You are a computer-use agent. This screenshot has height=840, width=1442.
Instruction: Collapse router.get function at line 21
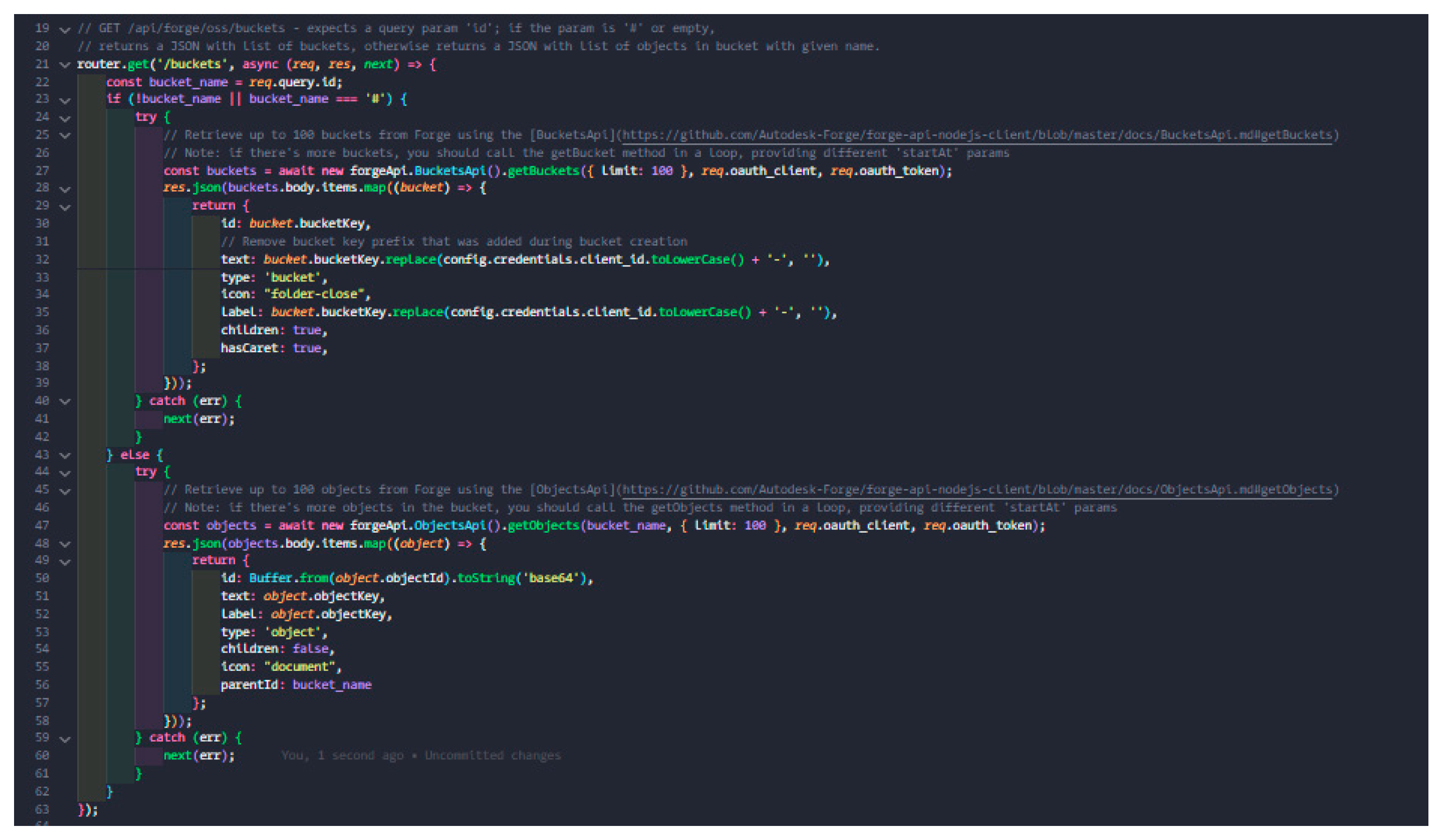coord(65,65)
